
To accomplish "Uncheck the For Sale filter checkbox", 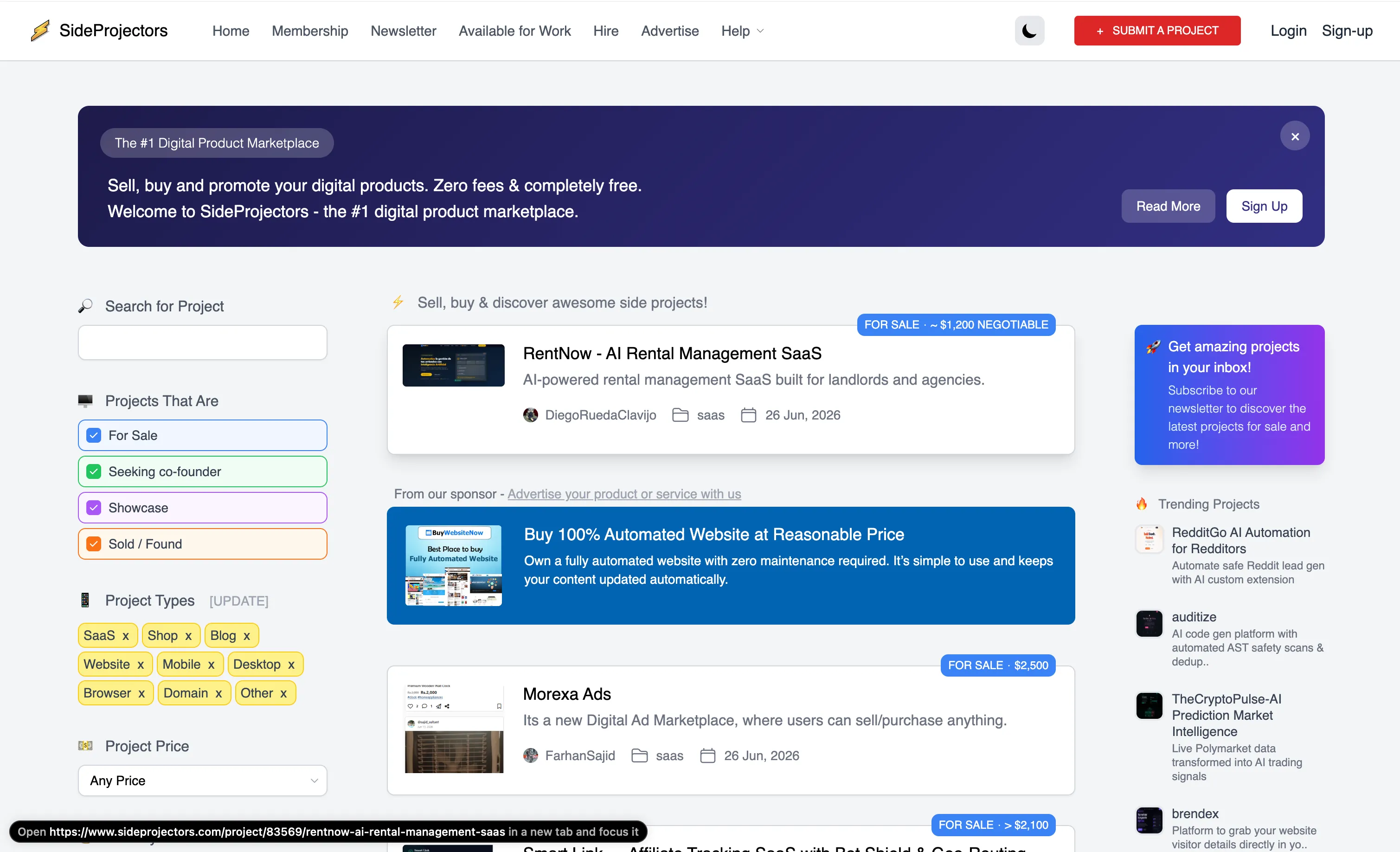I will (x=94, y=435).
